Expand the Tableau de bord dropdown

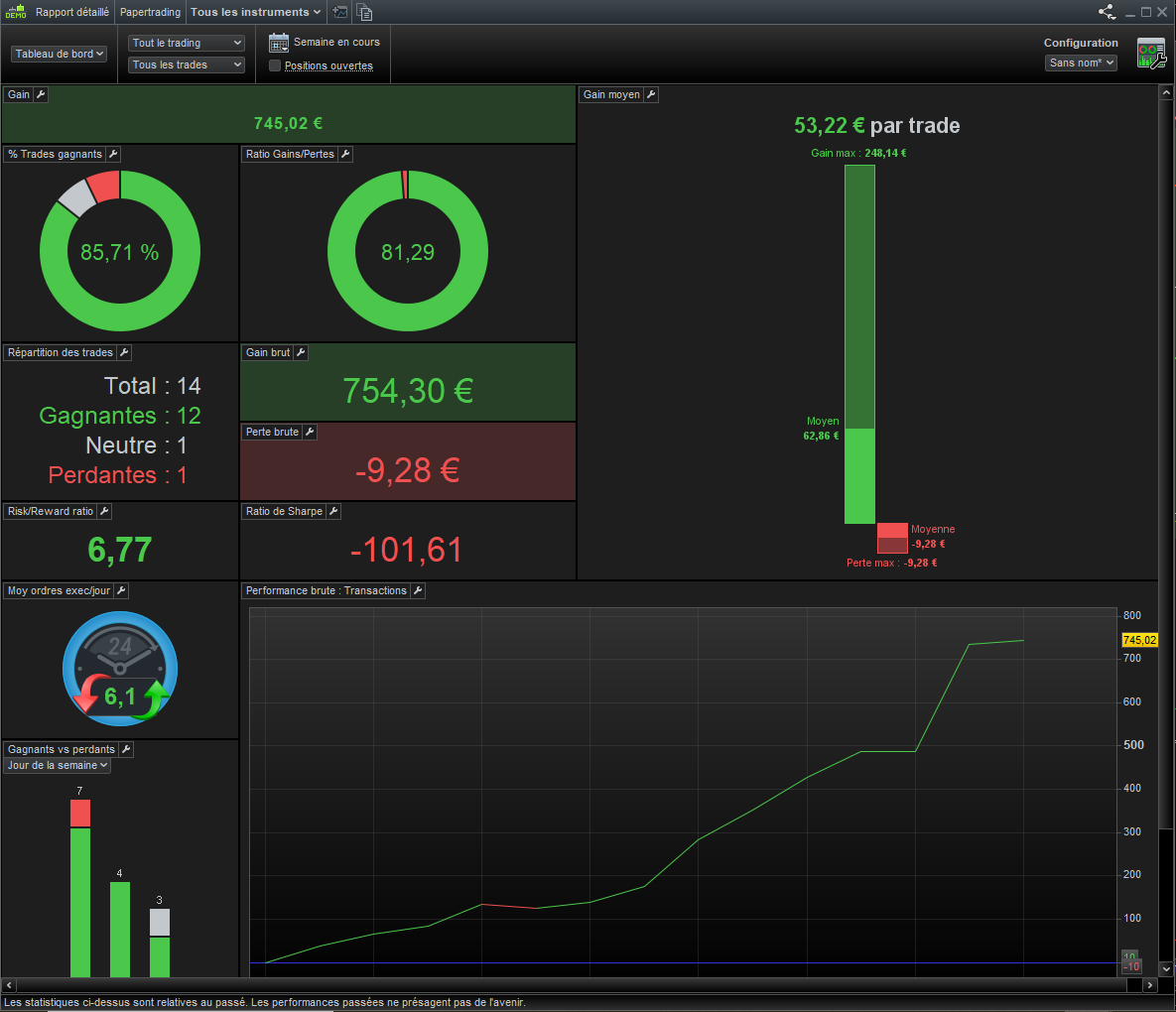tap(60, 54)
